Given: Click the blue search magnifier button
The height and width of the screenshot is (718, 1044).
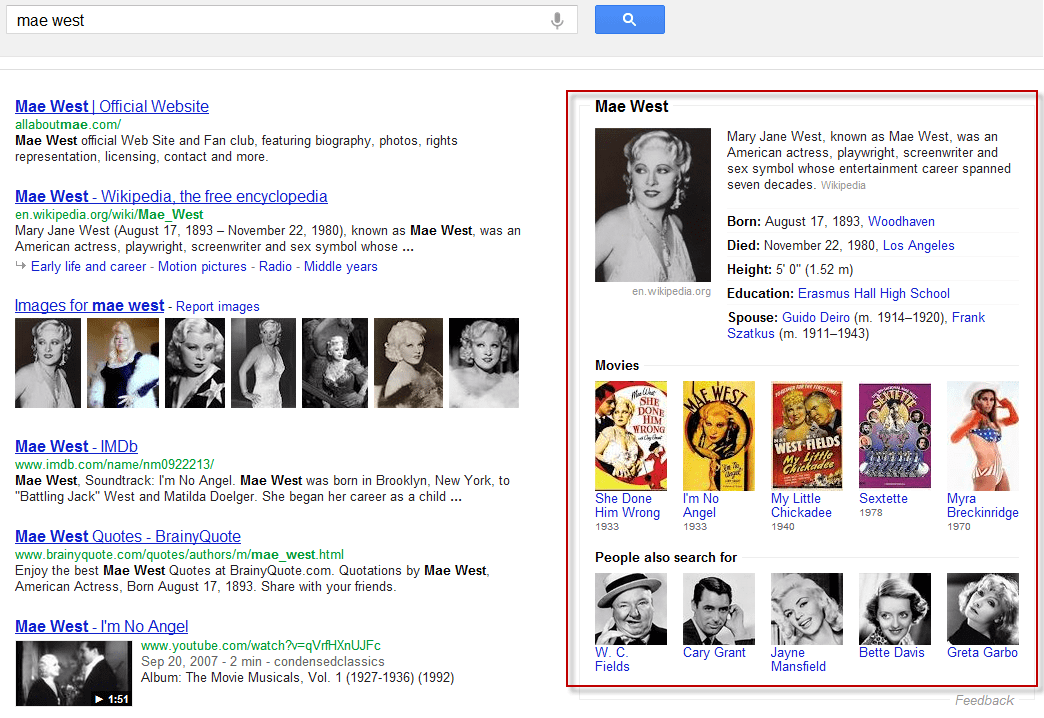Looking at the screenshot, I should click(629, 19).
